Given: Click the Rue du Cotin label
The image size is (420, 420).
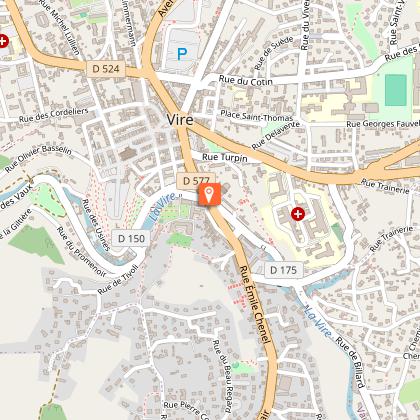Looking at the screenshot, I should tap(246, 81).
